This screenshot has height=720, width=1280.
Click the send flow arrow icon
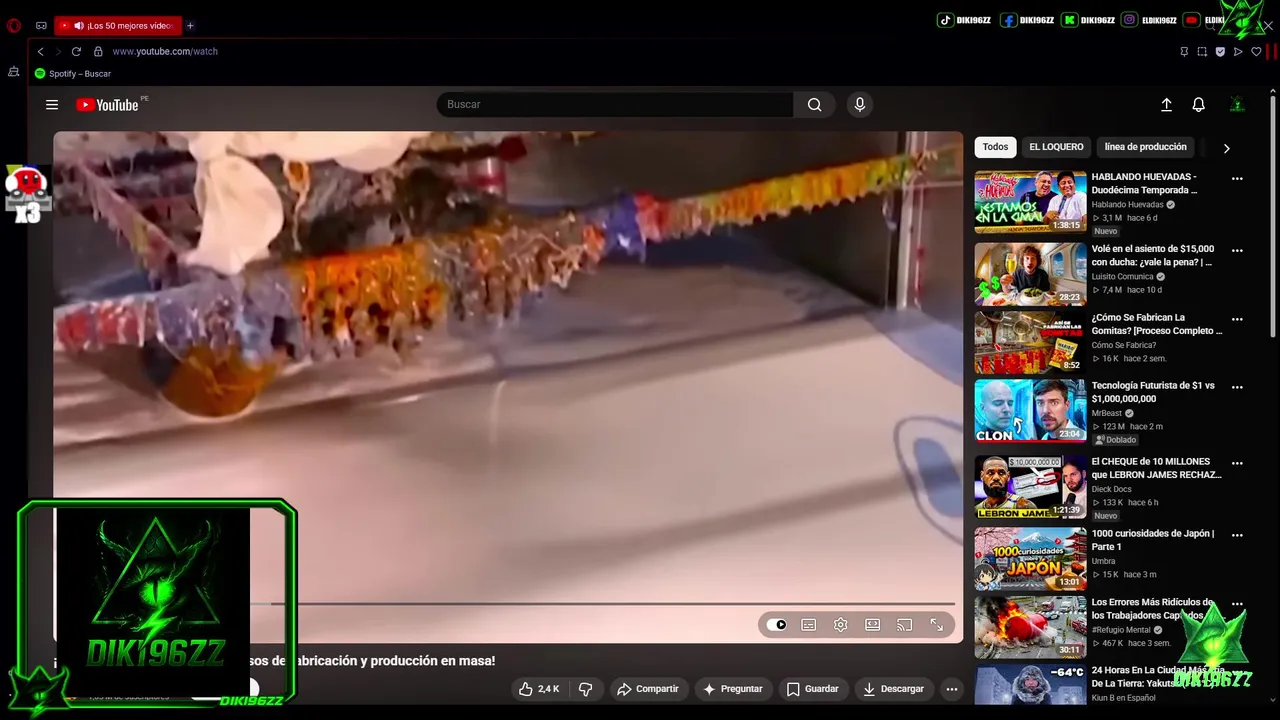click(x=1238, y=51)
